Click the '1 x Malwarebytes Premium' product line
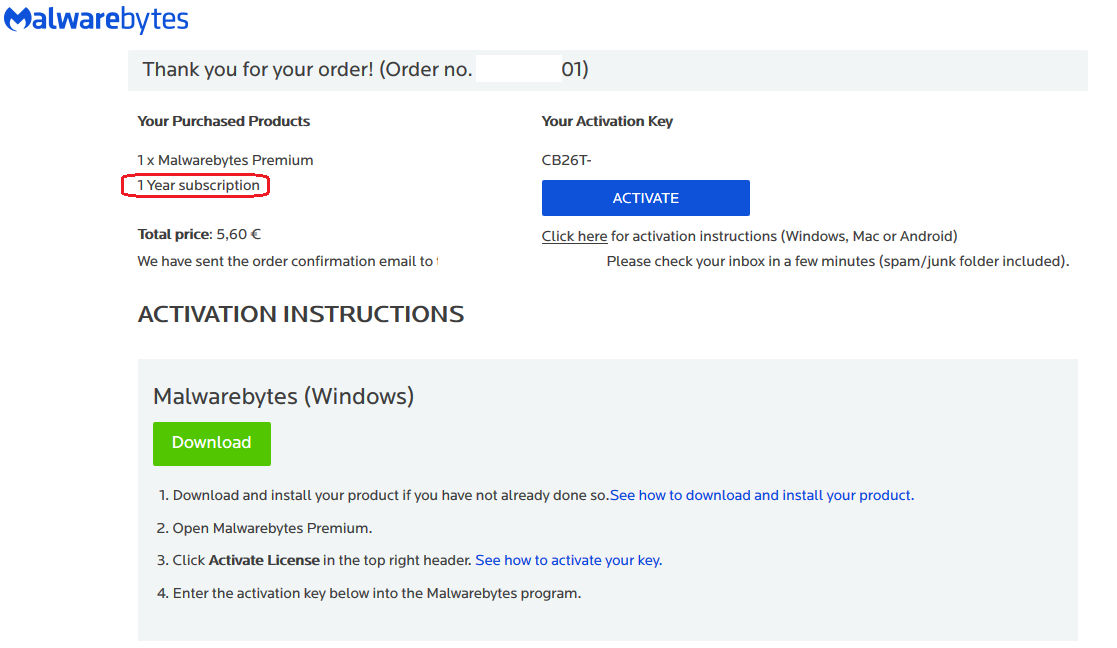This screenshot has height=648, width=1117. tap(225, 160)
